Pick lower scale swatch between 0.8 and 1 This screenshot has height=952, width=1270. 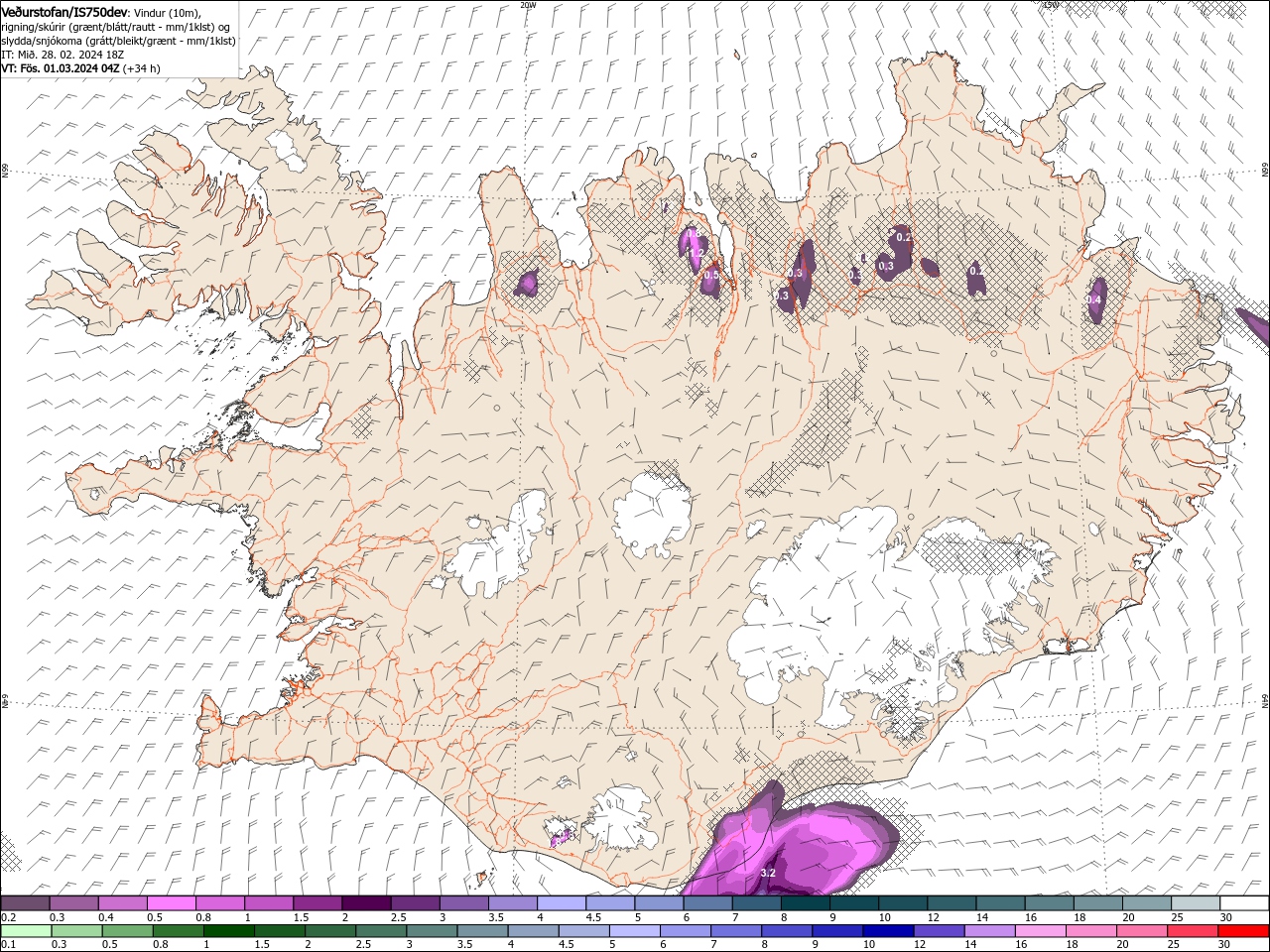pos(178,931)
